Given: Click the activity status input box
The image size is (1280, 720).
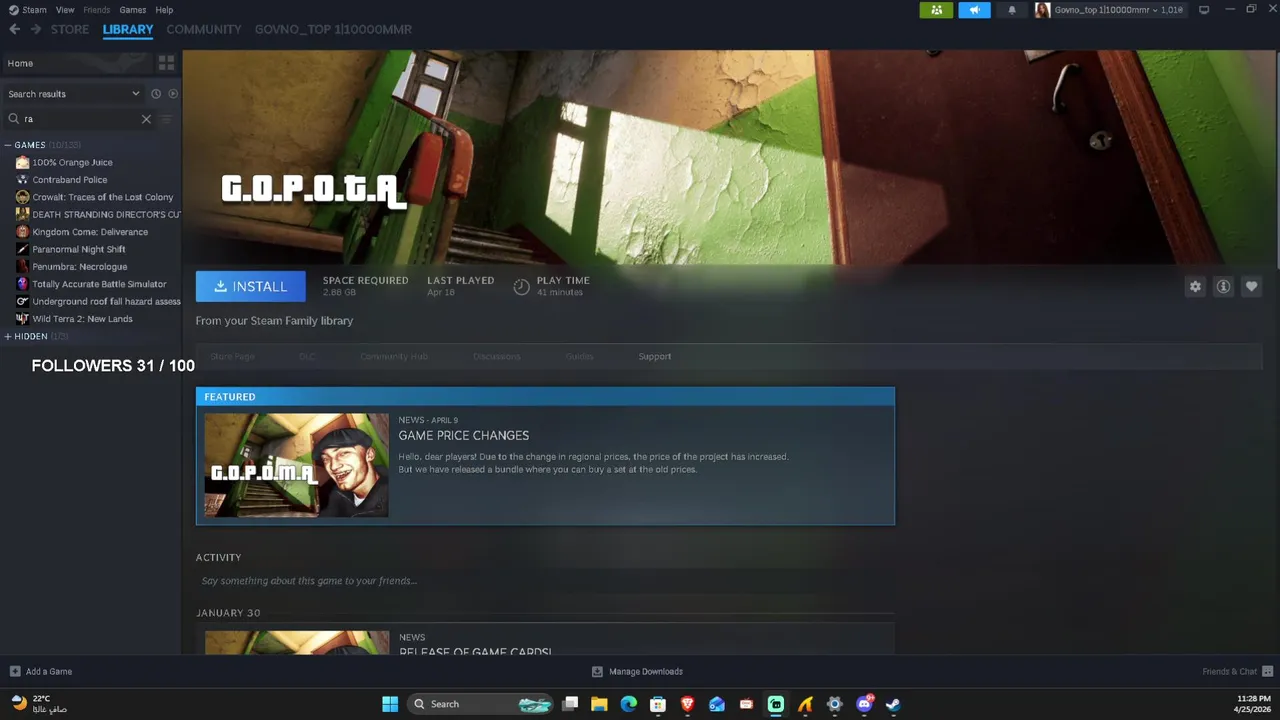Looking at the screenshot, I should (x=545, y=581).
